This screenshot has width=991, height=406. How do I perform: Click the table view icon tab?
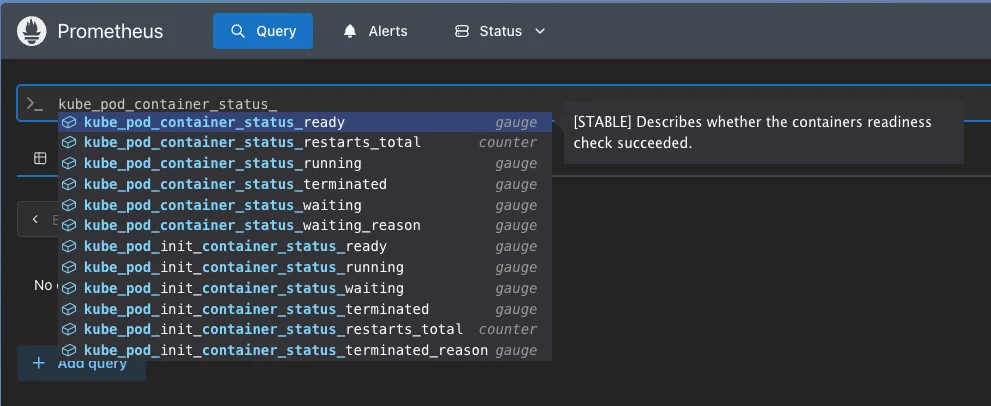coord(40,158)
